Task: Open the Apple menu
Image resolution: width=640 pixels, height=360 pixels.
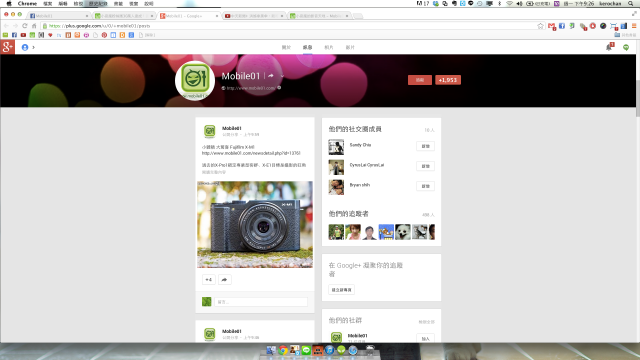Action: tap(9, 3)
